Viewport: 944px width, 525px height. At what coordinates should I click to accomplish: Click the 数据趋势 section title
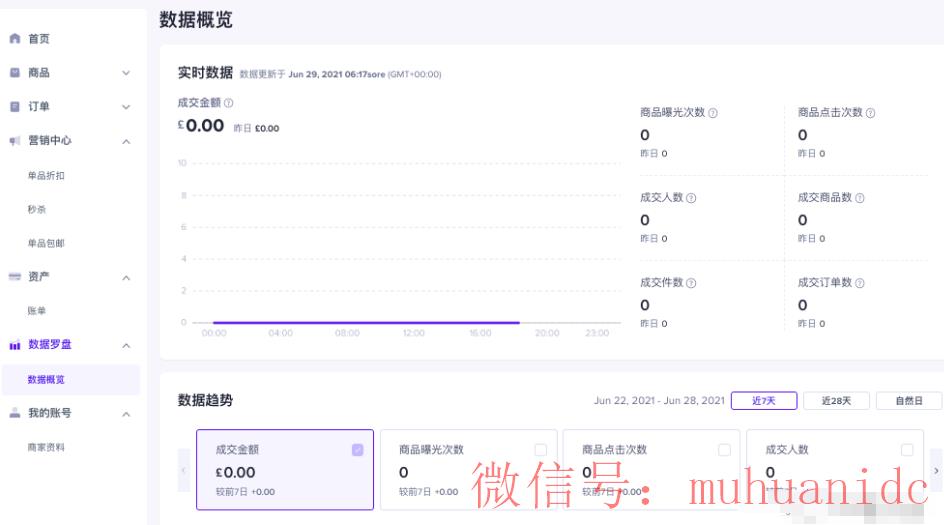(x=205, y=400)
